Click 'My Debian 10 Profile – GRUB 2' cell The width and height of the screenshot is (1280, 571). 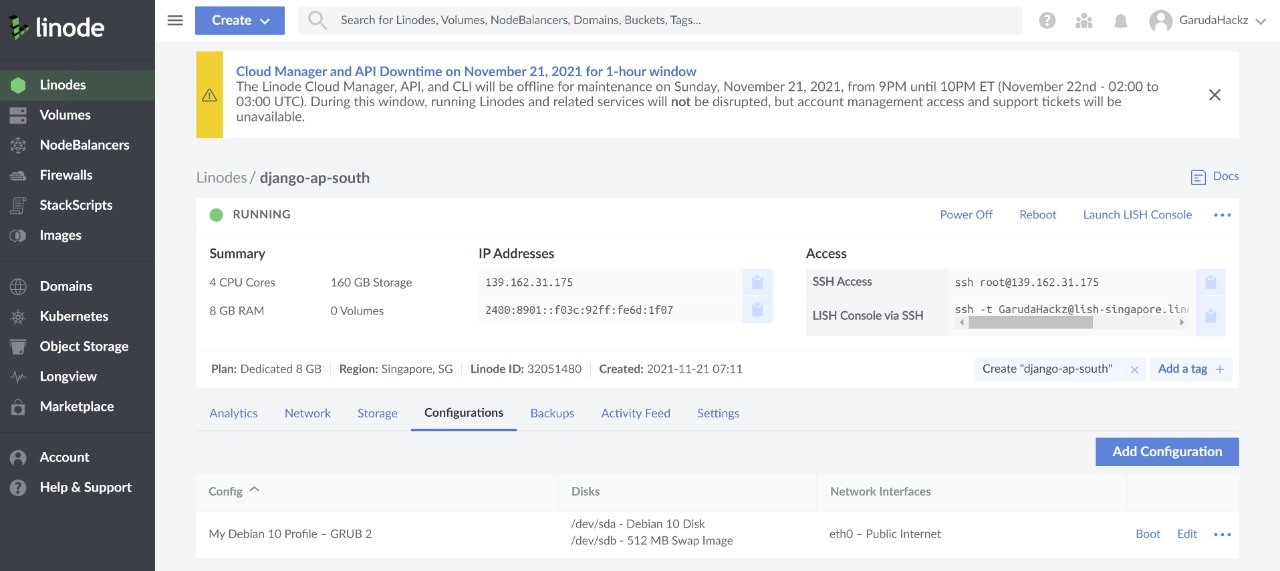(x=290, y=534)
